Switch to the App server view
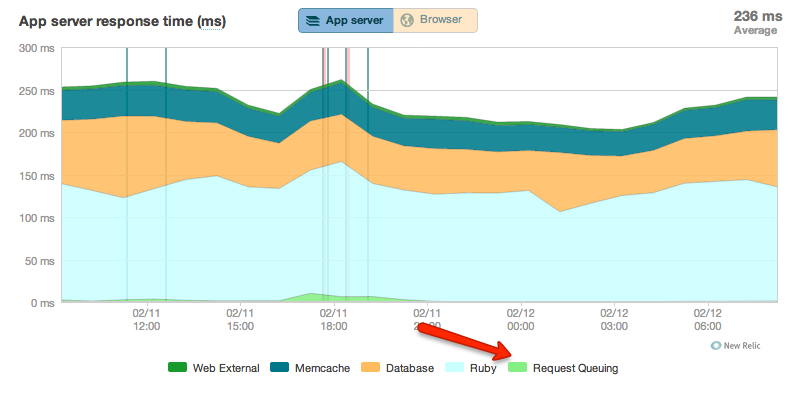Viewport: 798px width, 399px height. click(x=346, y=20)
